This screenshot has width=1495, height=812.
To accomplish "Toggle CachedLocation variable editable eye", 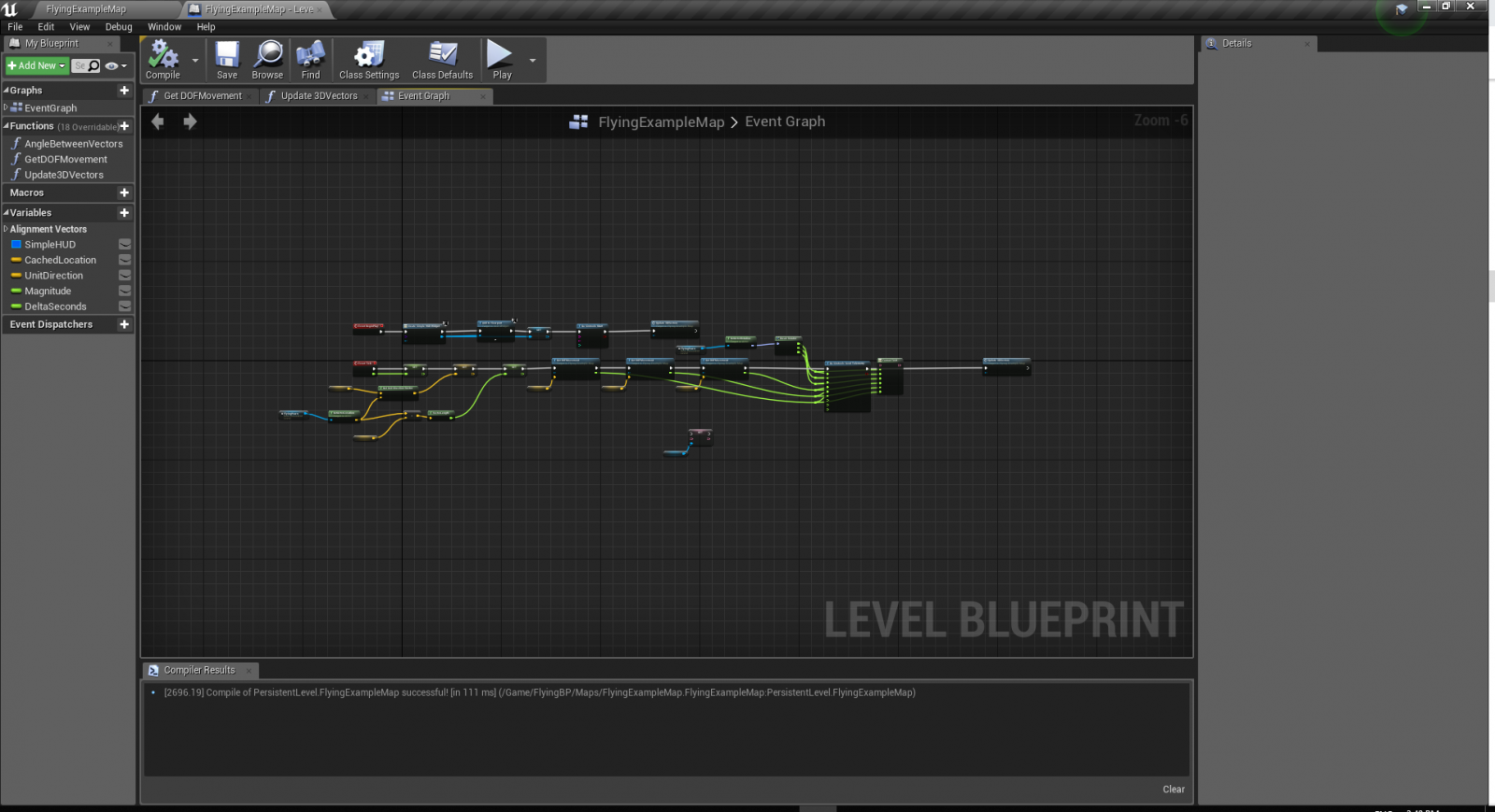I will [x=124, y=260].
